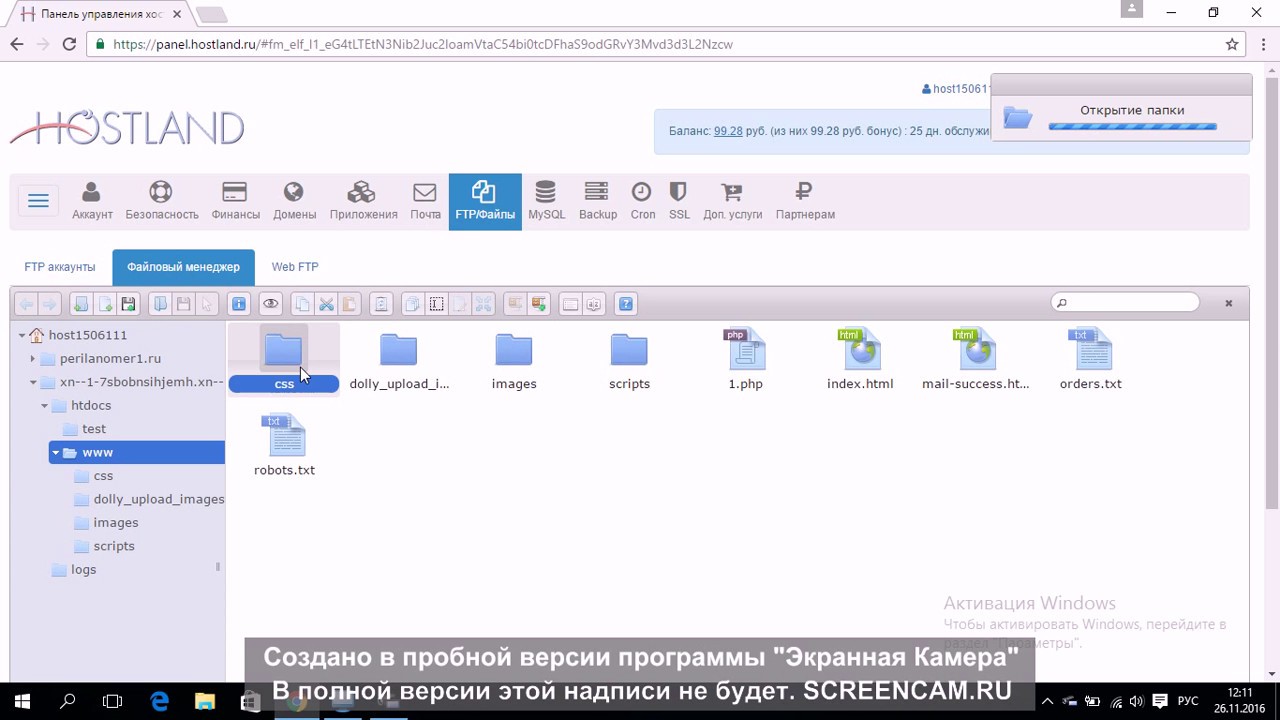Go to the Финансы section
The height and width of the screenshot is (720, 1280).
click(x=235, y=201)
